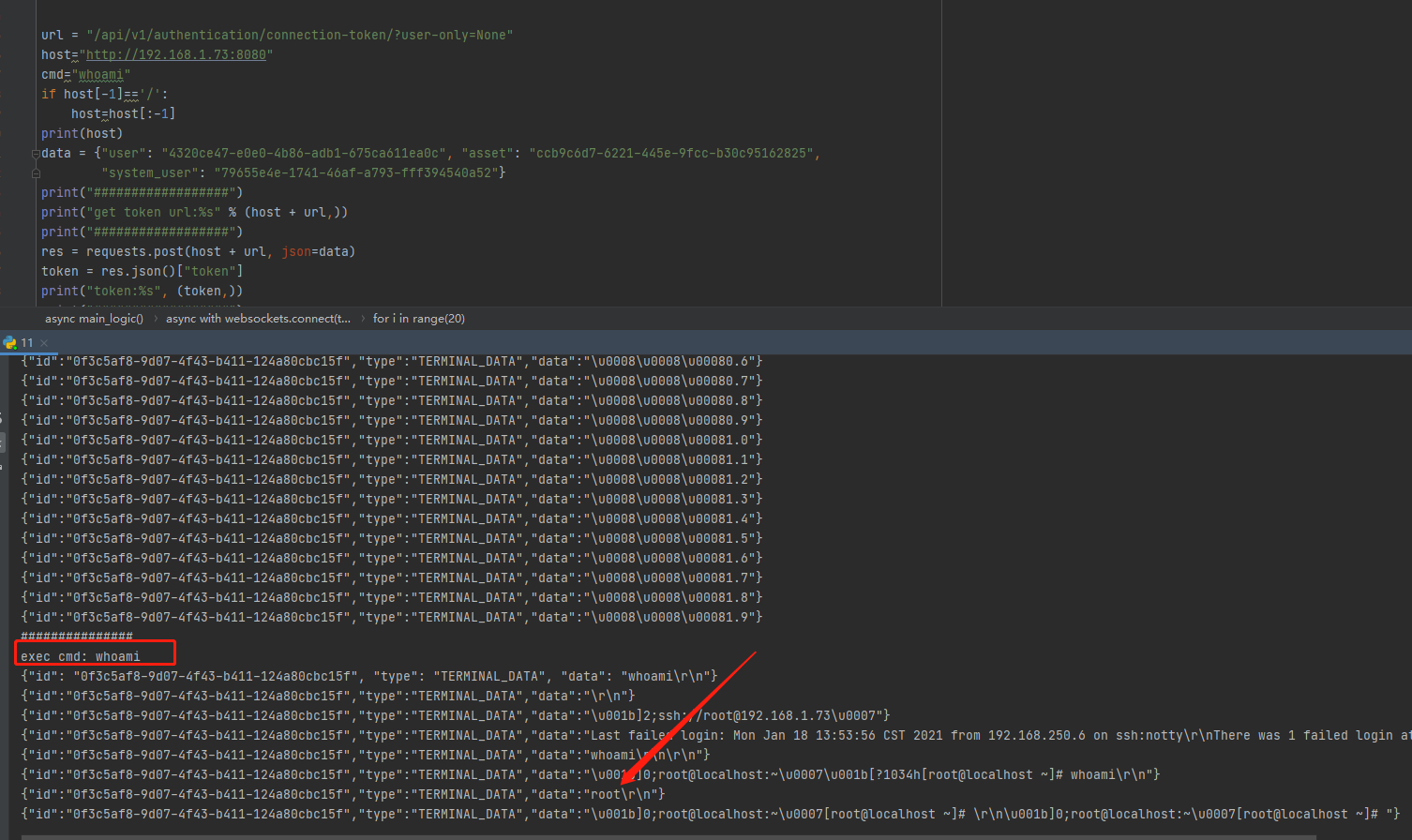Screen dimensions: 1412x840
Task: Click the second breadcrumb chevron separator
Action: click(x=362, y=319)
